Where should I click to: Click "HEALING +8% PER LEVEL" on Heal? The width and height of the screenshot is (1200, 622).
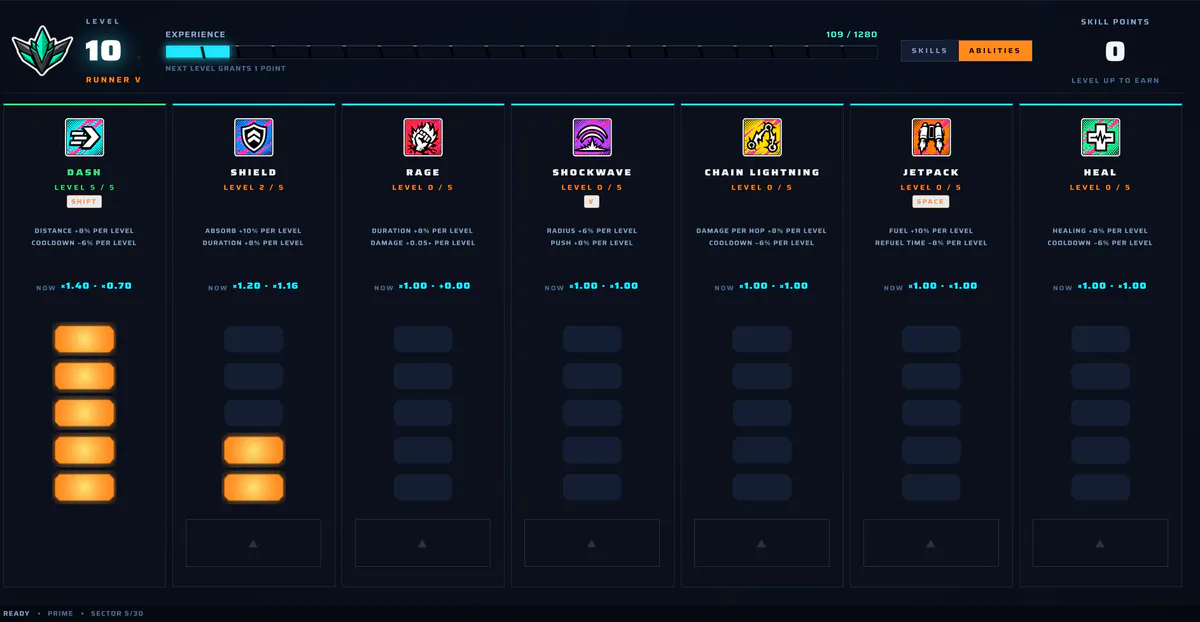(x=1100, y=231)
